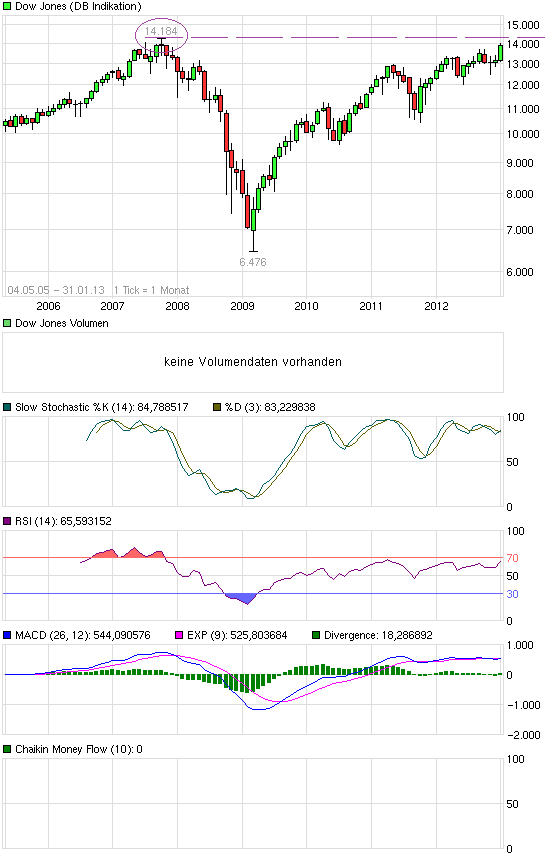The height and width of the screenshot is (857, 545).
Task: Click the low value label 6.476
Action: pos(253,262)
